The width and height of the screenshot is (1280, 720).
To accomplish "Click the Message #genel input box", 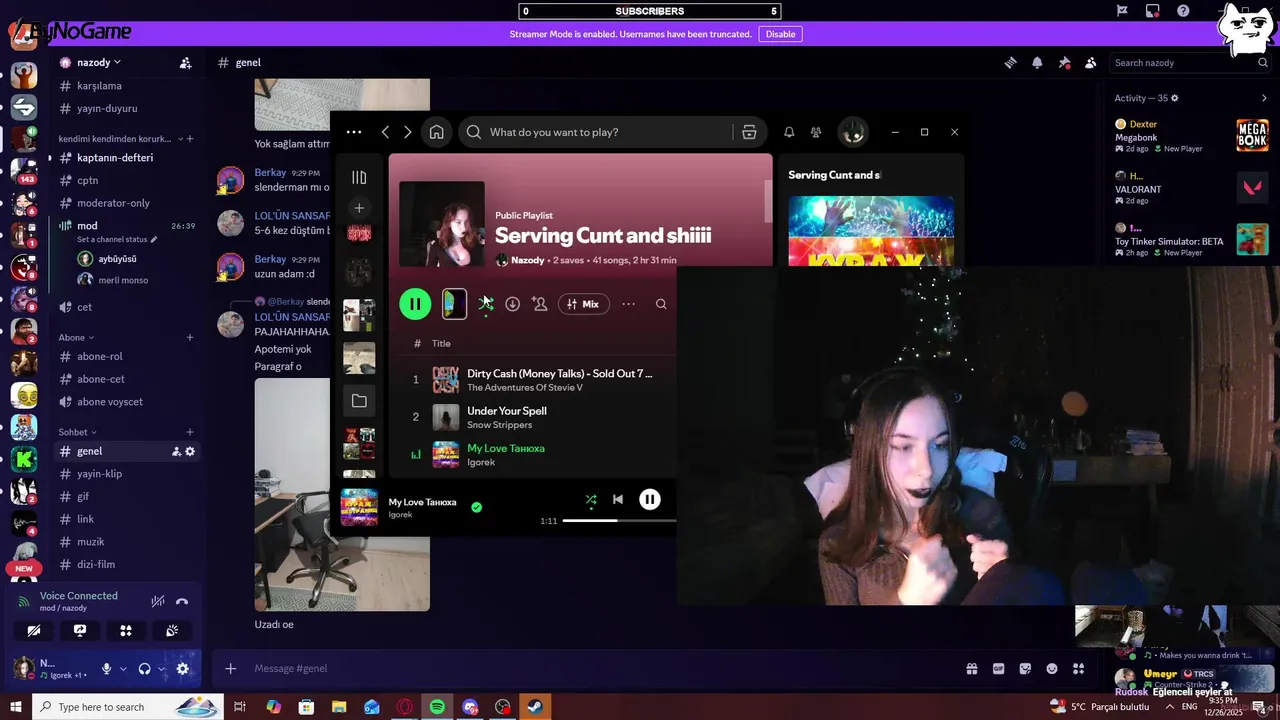I will (600, 669).
